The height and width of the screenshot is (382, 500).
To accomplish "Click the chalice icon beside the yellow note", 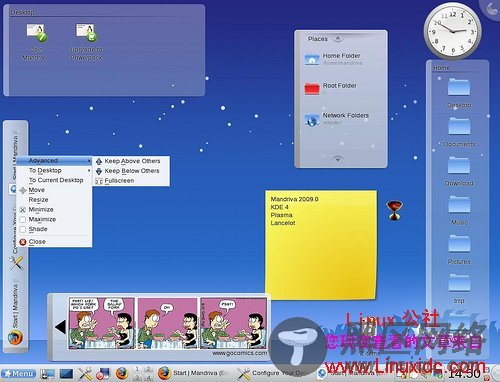I will tap(394, 210).
